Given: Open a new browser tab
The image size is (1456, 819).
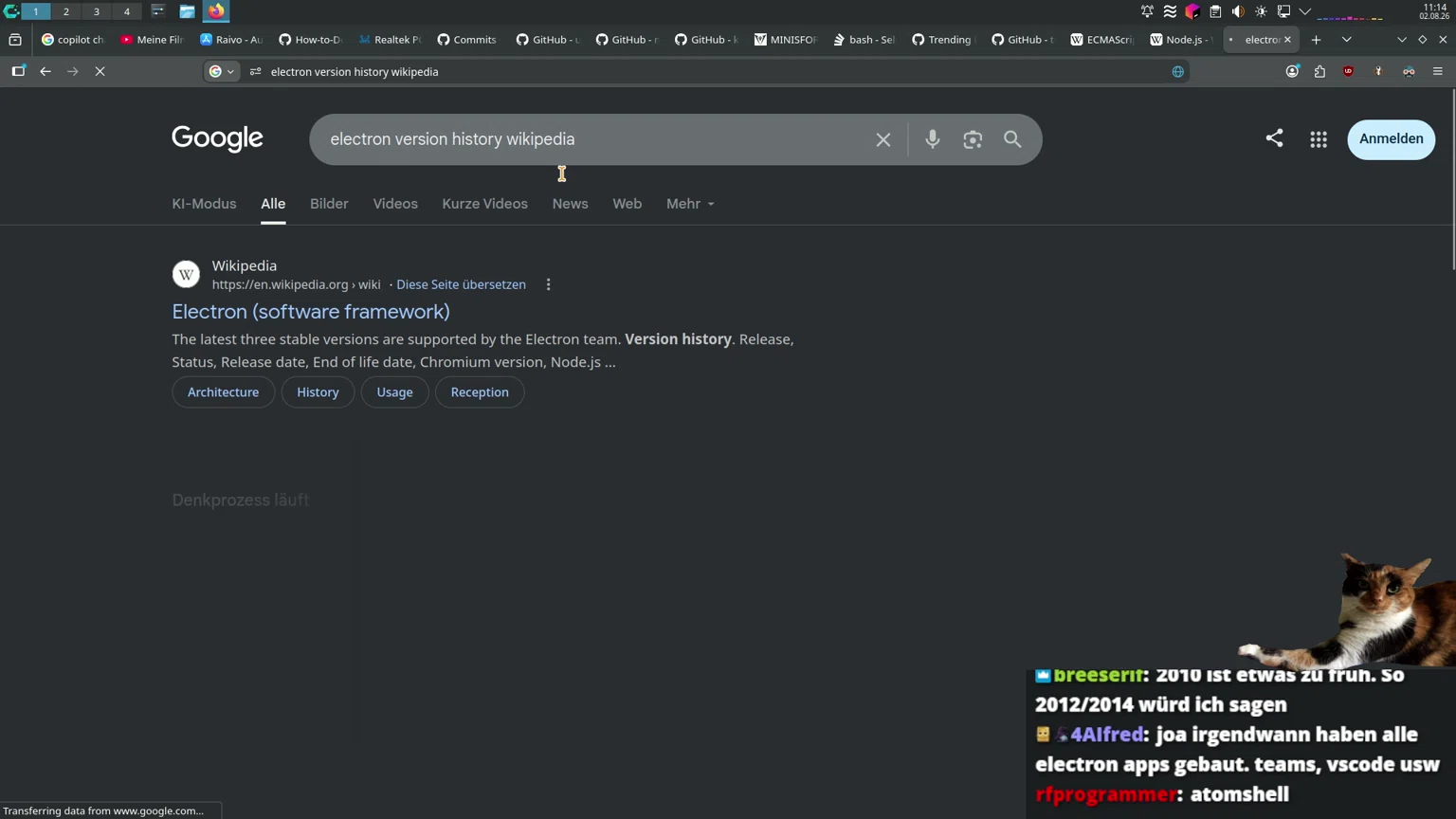Looking at the screenshot, I should [x=1316, y=40].
